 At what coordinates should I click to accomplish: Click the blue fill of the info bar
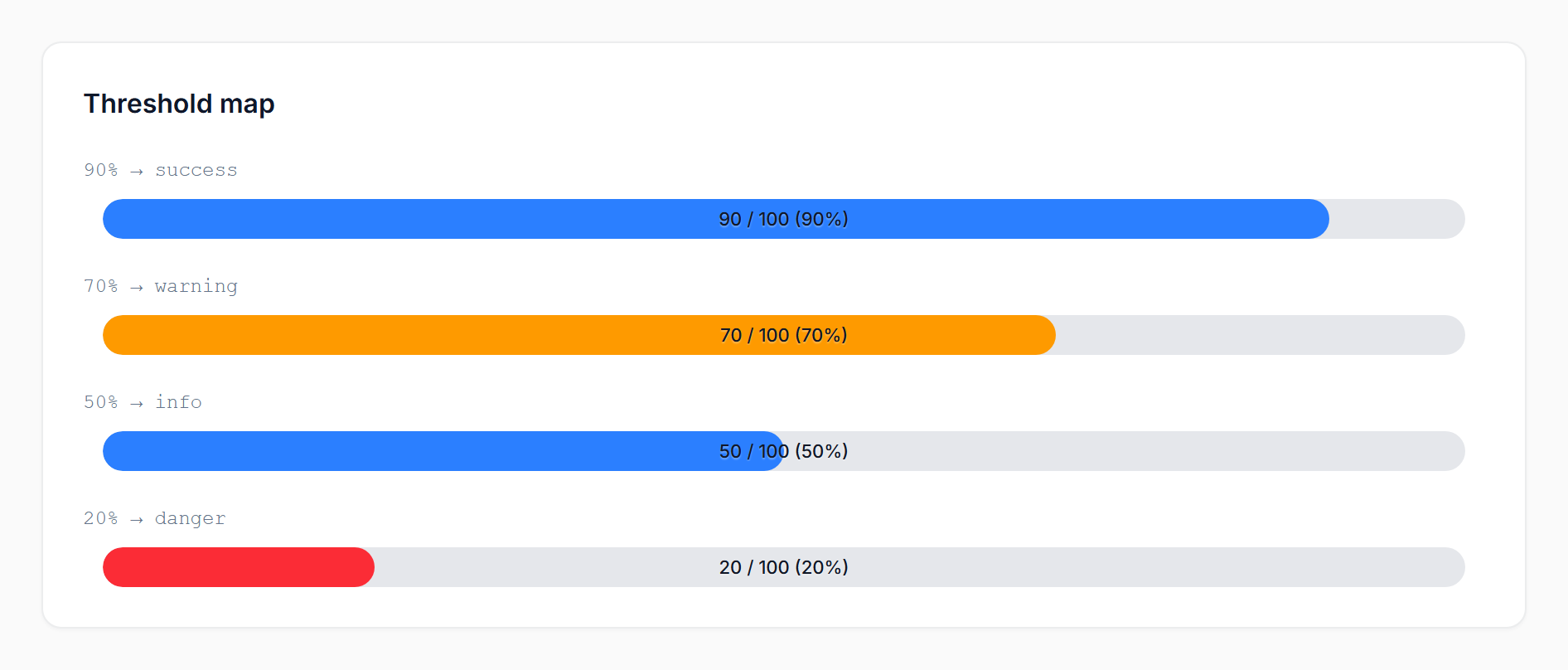(x=414, y=451)
